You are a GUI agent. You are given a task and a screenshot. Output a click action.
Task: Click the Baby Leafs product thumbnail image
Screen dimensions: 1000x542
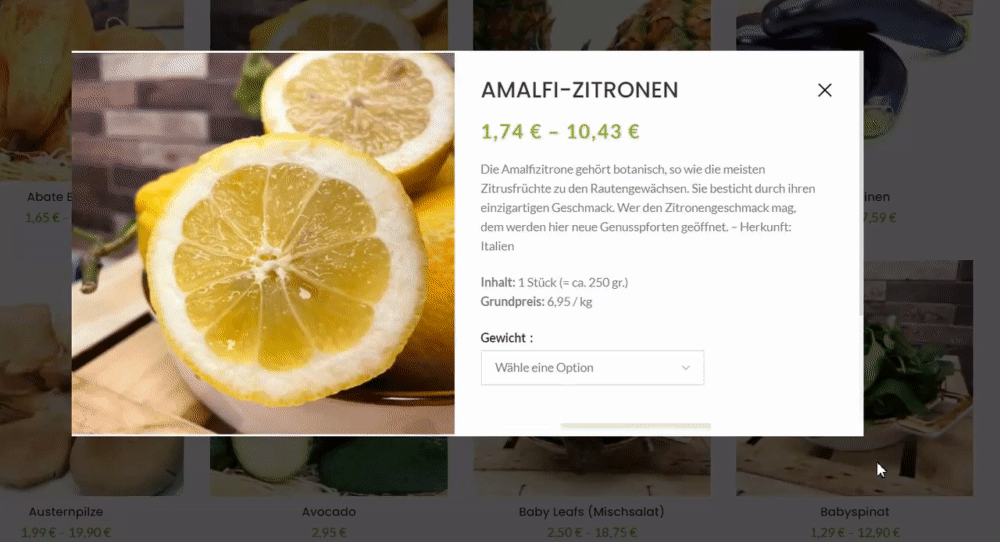(x=592, y=466)
